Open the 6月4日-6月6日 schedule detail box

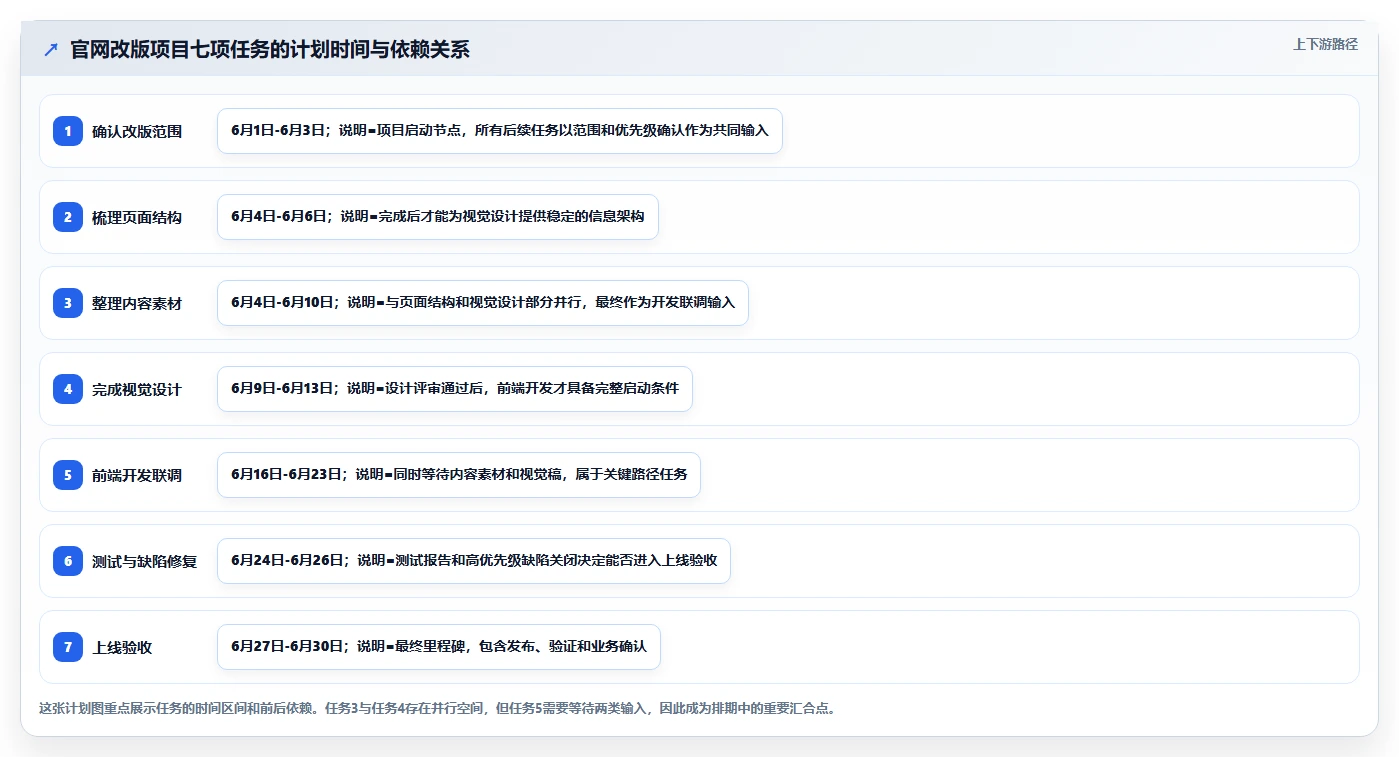point(438,217)
